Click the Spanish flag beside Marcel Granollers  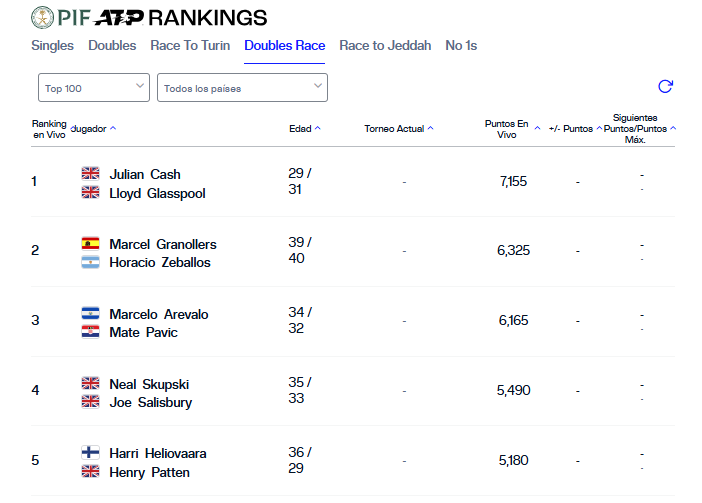pos(90,243)
